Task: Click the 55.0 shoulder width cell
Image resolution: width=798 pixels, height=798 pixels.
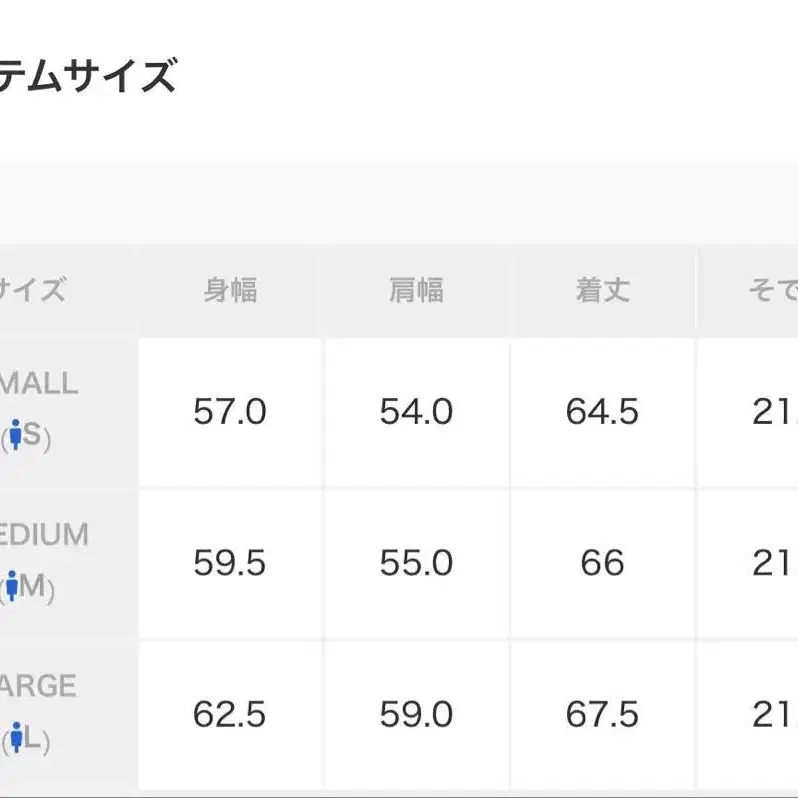Action: pyautogui.click(x=416, y=563)
